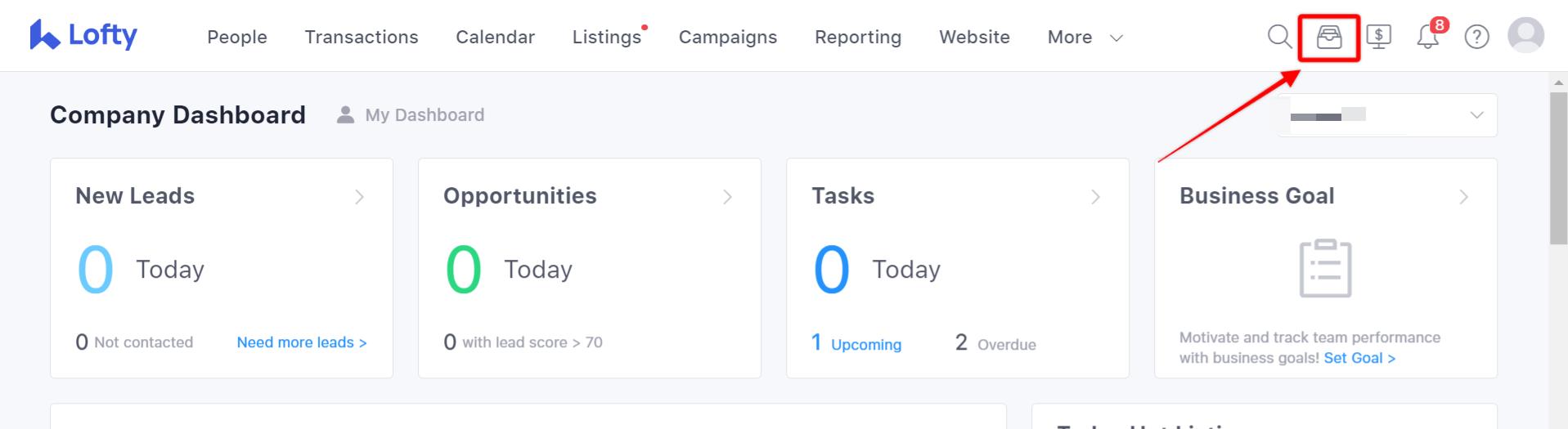The image size is (1568, 429).
Task: Click the scrollbar up arrow
Action: pos(1558,82)
